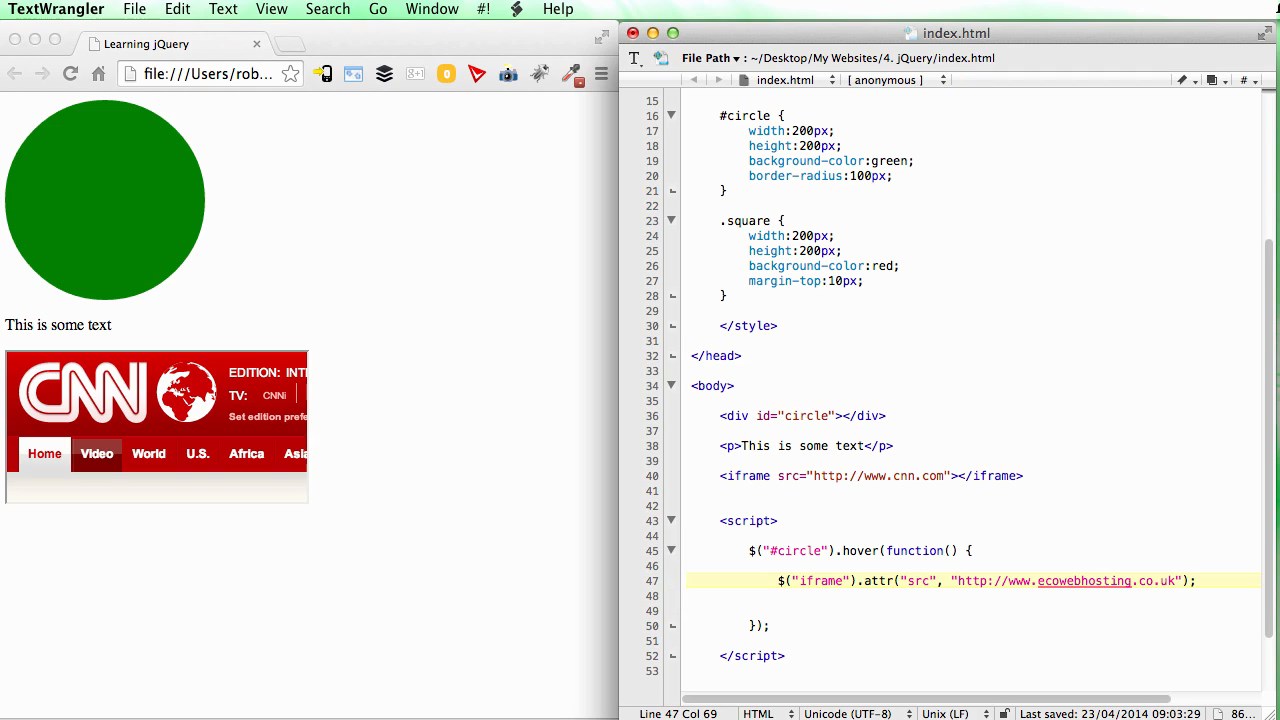Click the yellow badge showing 0
This screenshot has width=1280, height=720.
(x=446, y=74)
